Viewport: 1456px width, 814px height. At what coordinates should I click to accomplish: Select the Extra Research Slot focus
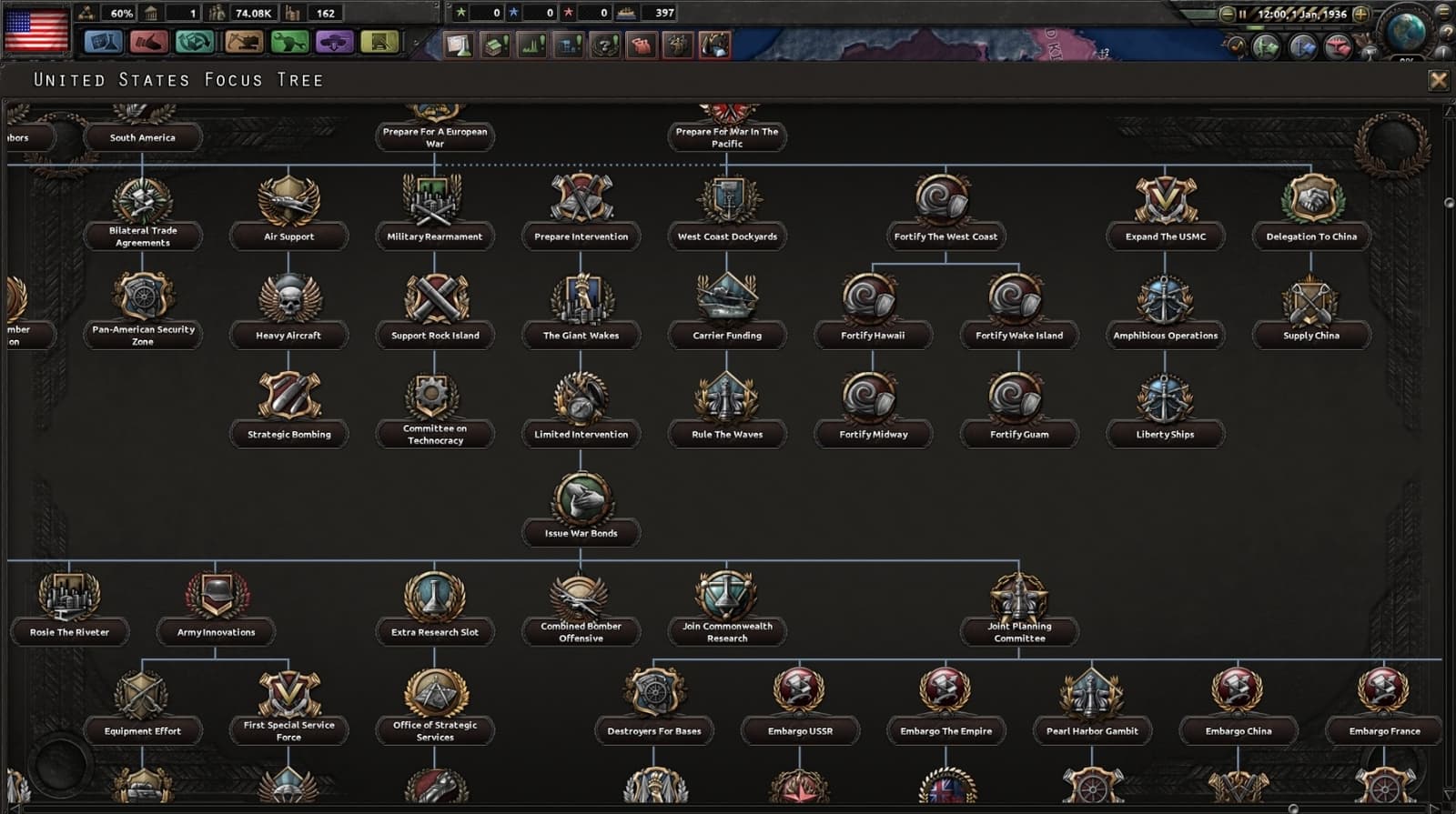435,608
